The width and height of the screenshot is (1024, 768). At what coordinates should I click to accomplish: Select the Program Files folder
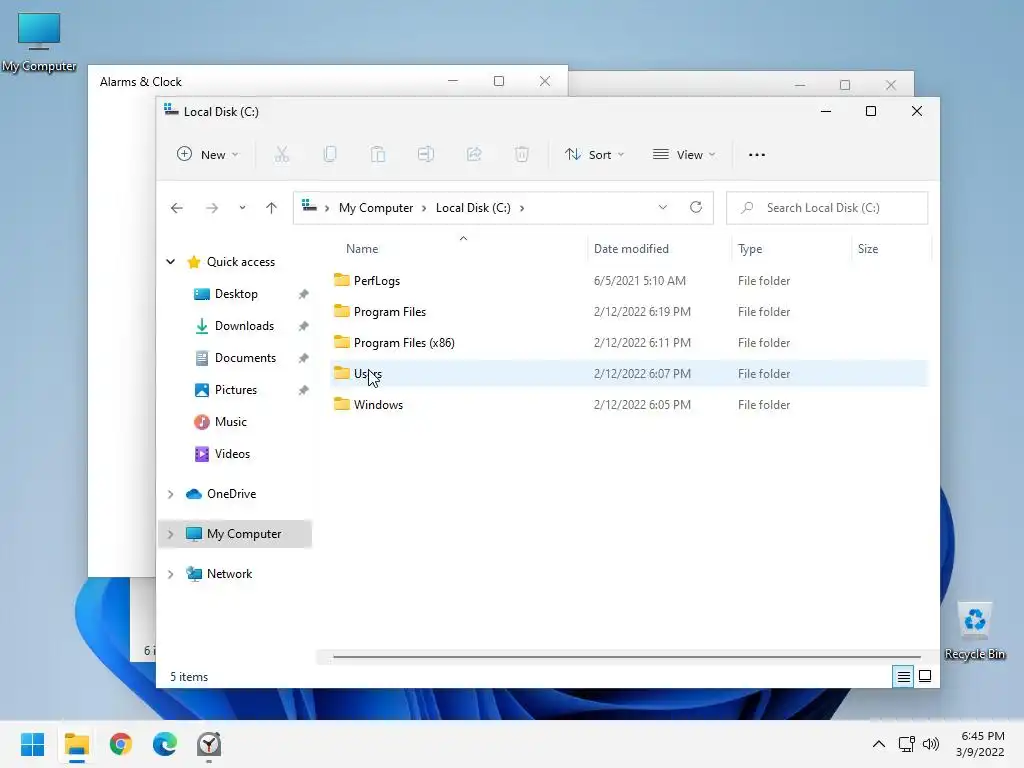pos(628,312)
